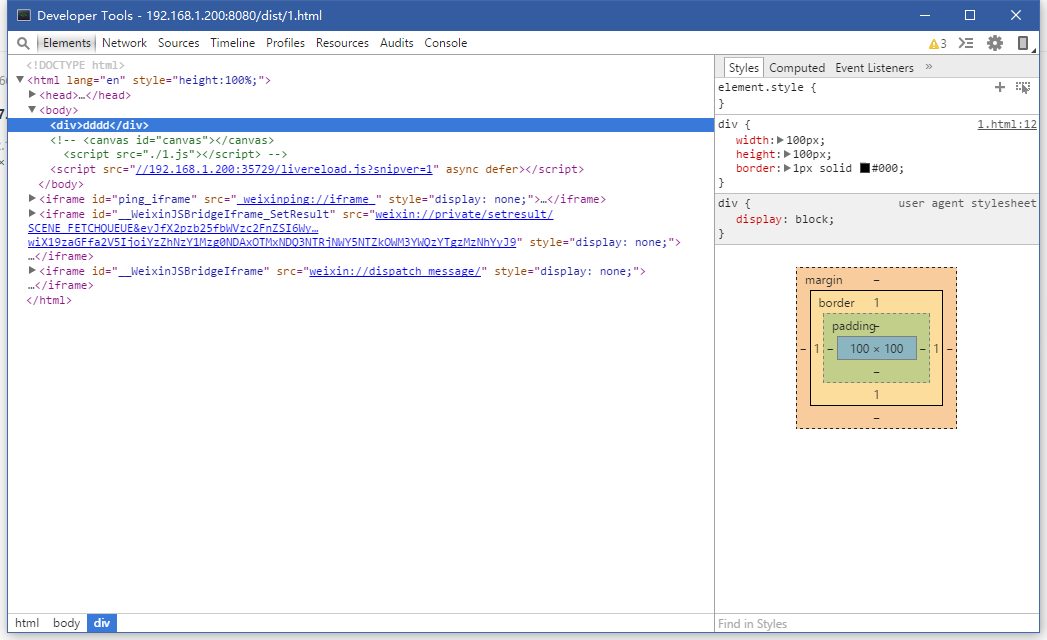Expand the border shorthand property triangle

pos(787,168)
